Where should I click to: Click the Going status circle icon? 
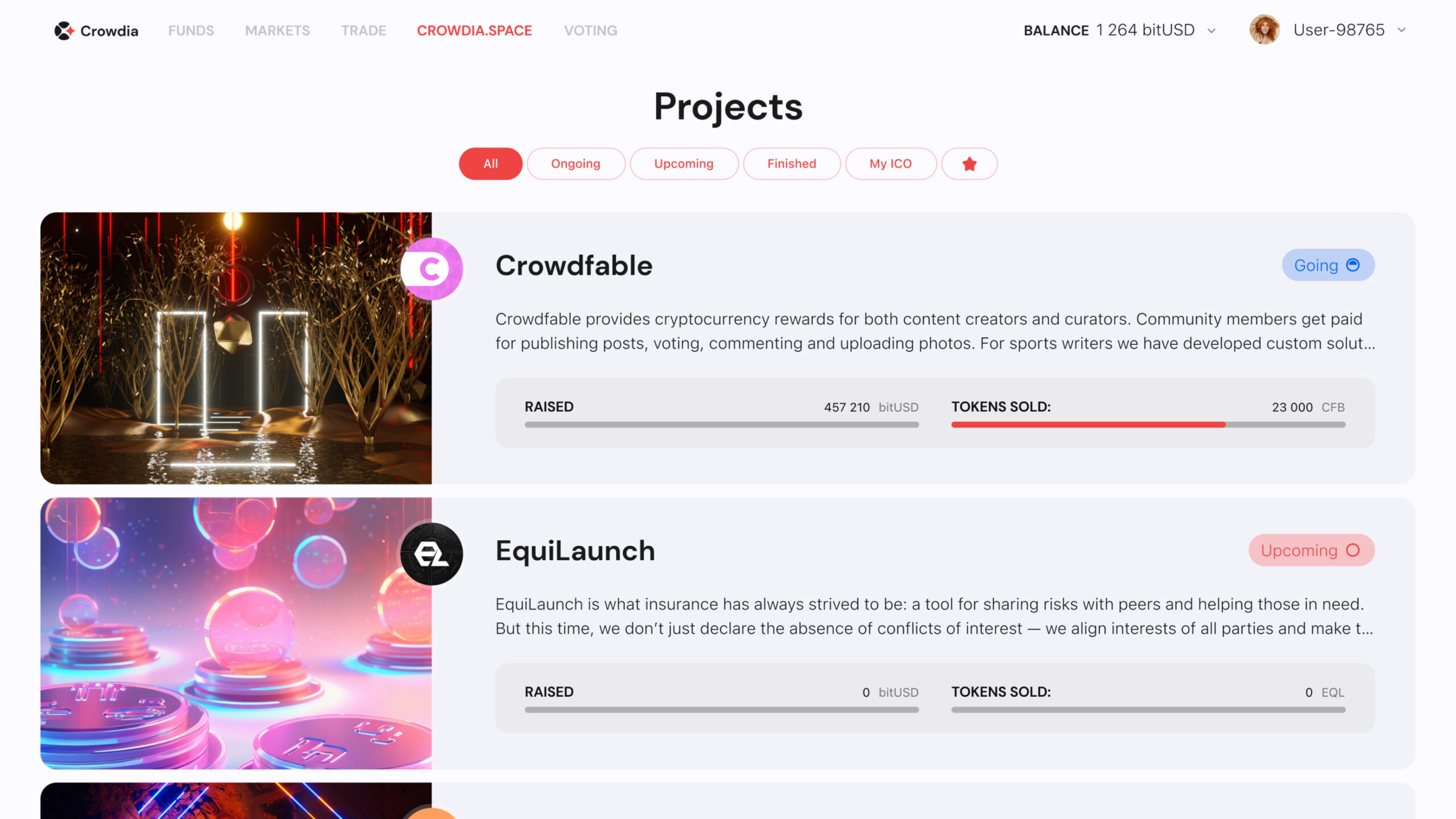click(1353, 265)
